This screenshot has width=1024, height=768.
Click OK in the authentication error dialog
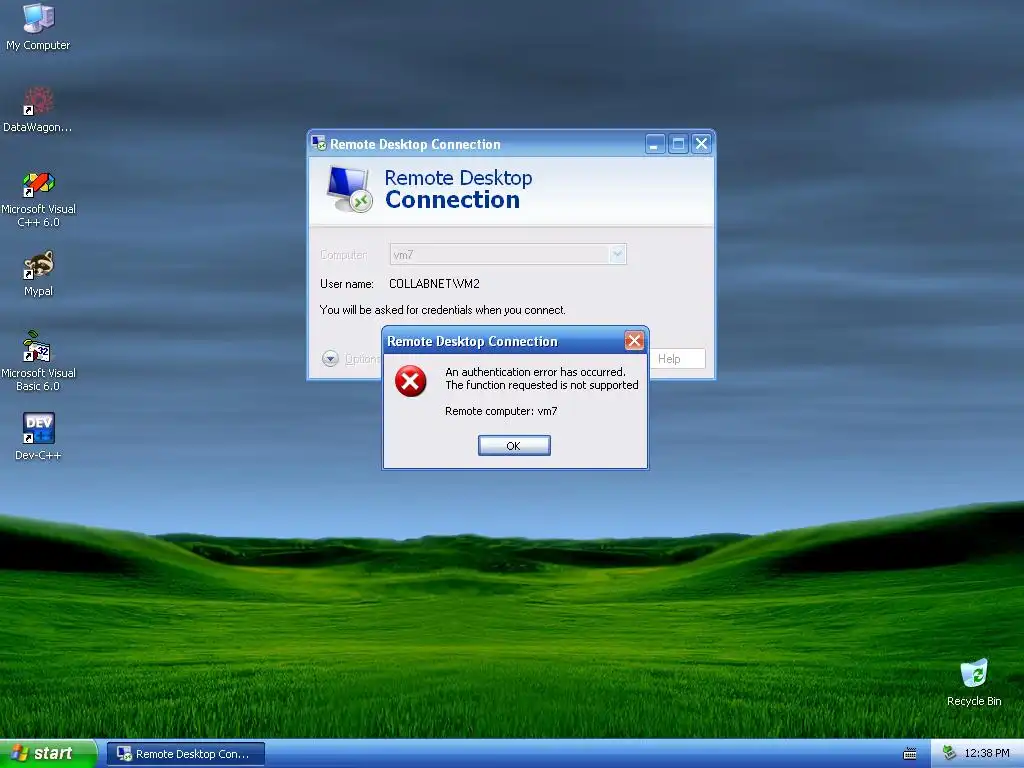click(x=514, y=445)
